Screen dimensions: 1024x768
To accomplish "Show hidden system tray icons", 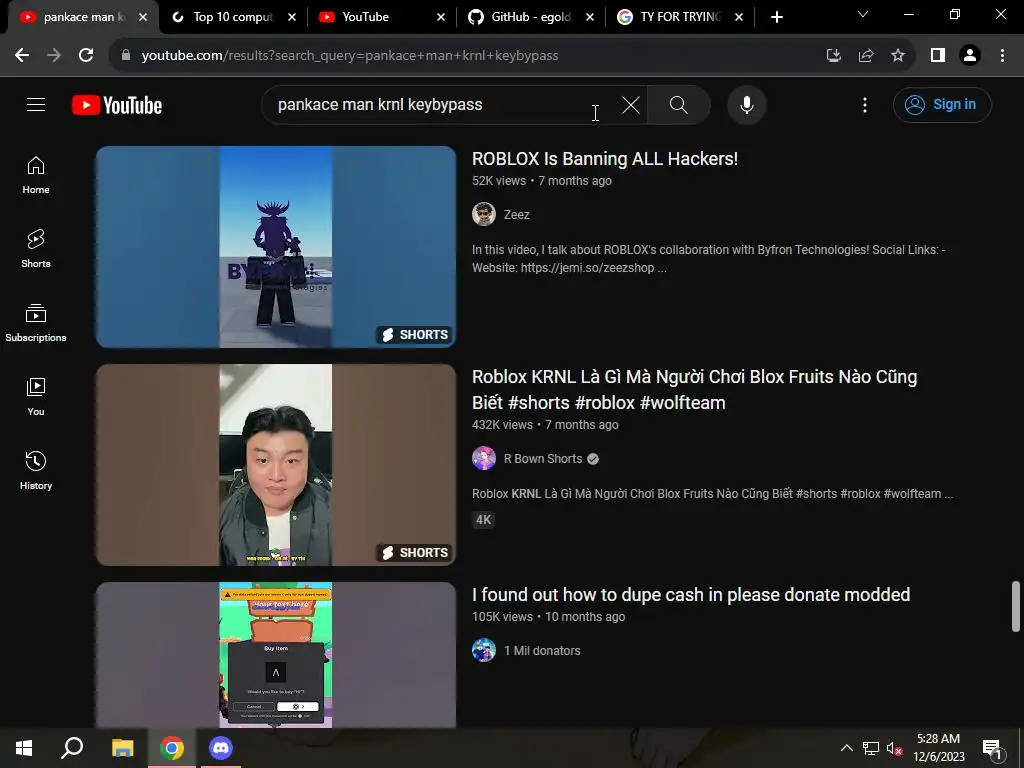I will click(846, 748).
